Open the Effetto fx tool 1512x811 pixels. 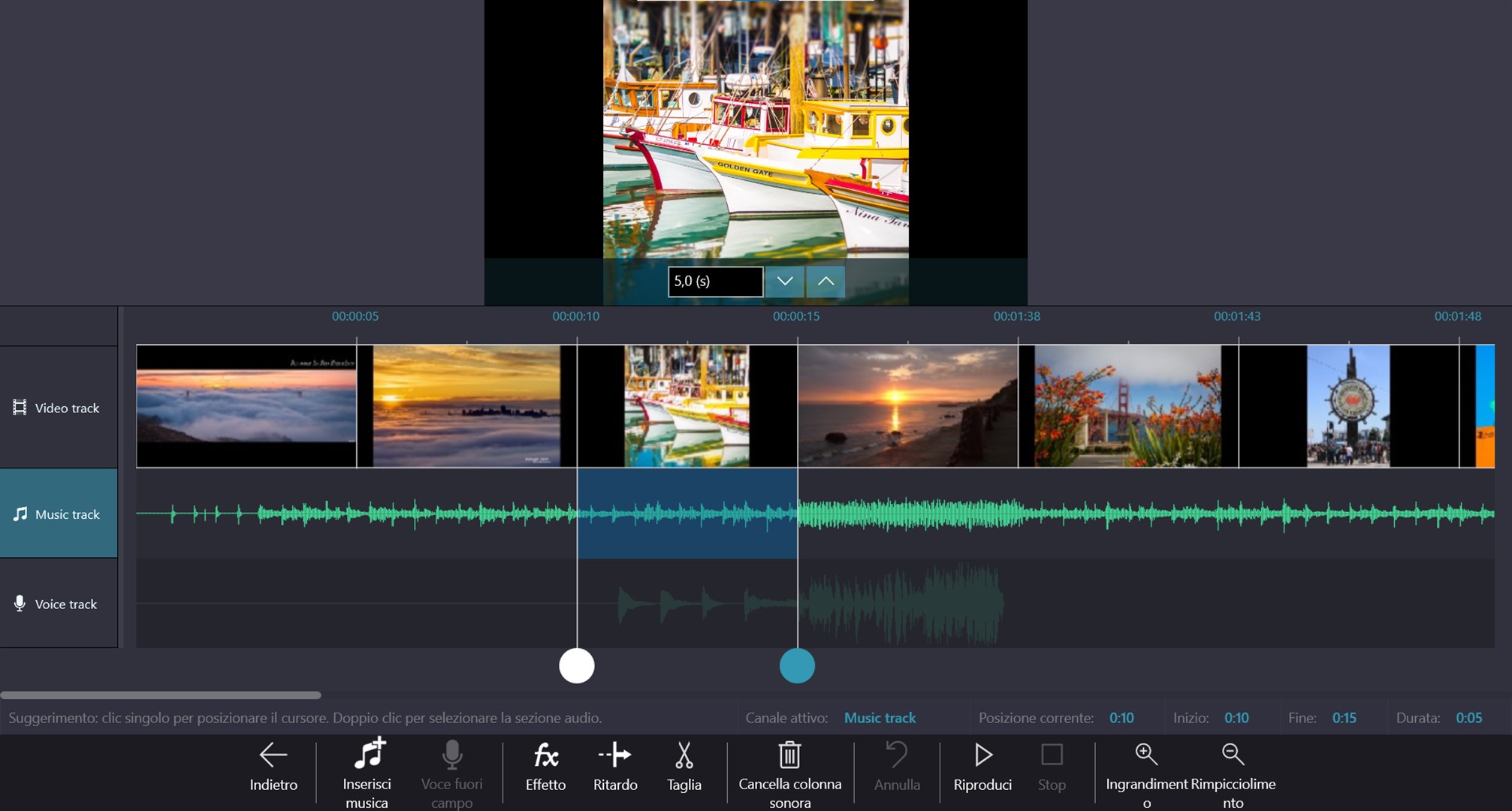(x=545, y=755)
